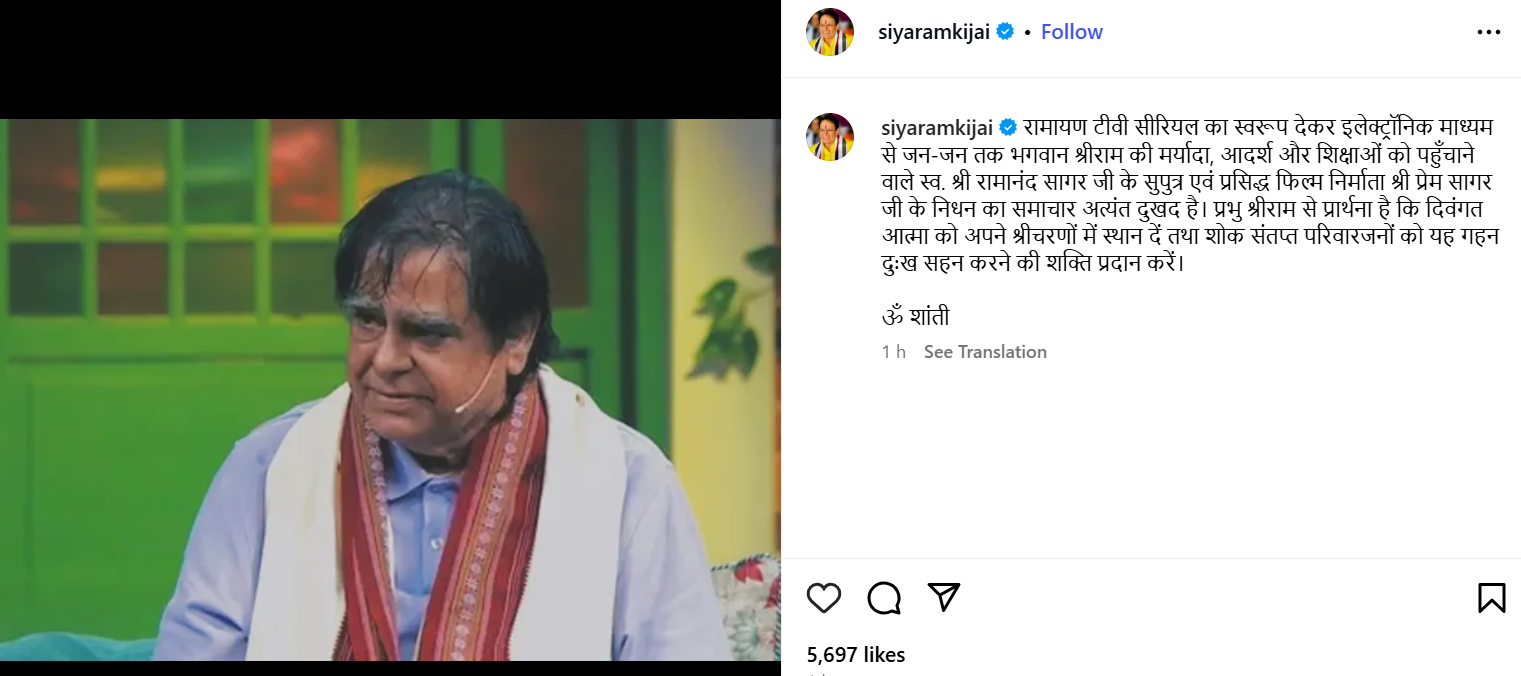Click verified badge next to header username
The image size is (1521, 676).
(x=1005, y=32)
